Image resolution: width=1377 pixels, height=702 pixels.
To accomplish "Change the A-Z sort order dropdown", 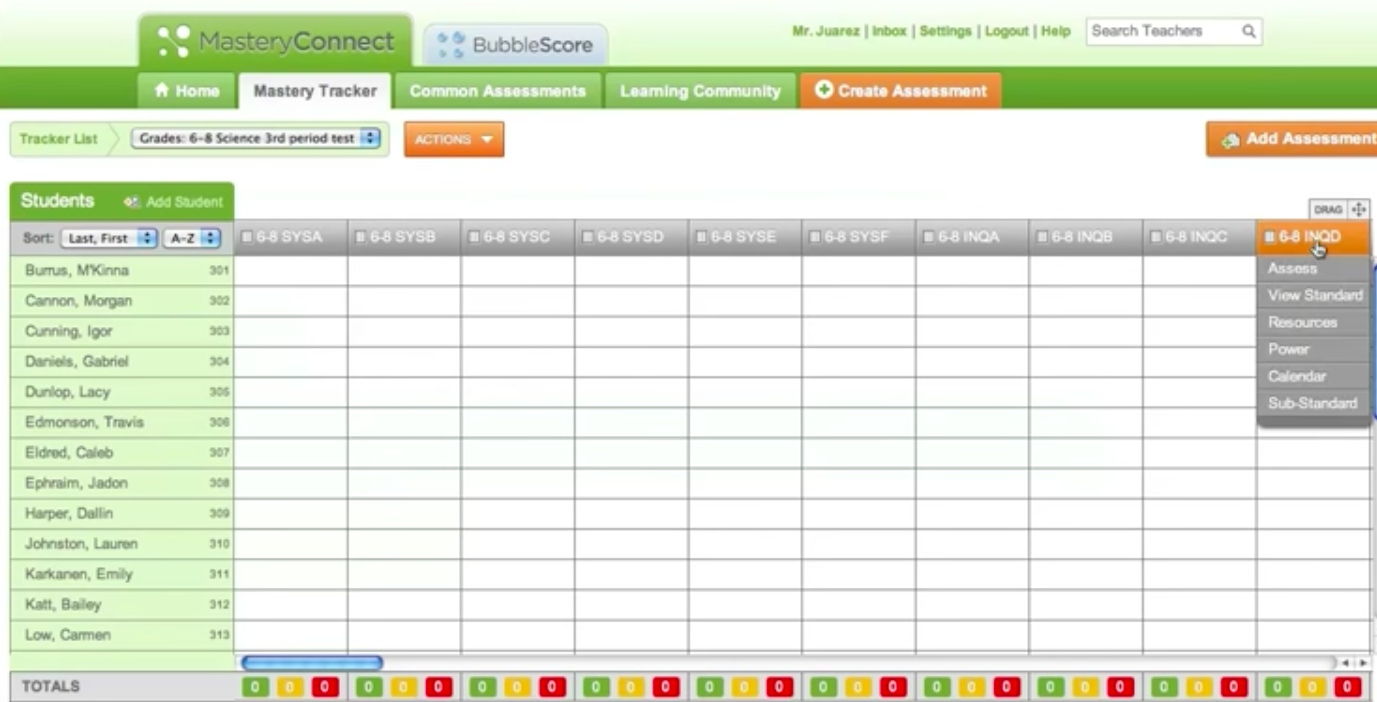I will coord(191,238).
